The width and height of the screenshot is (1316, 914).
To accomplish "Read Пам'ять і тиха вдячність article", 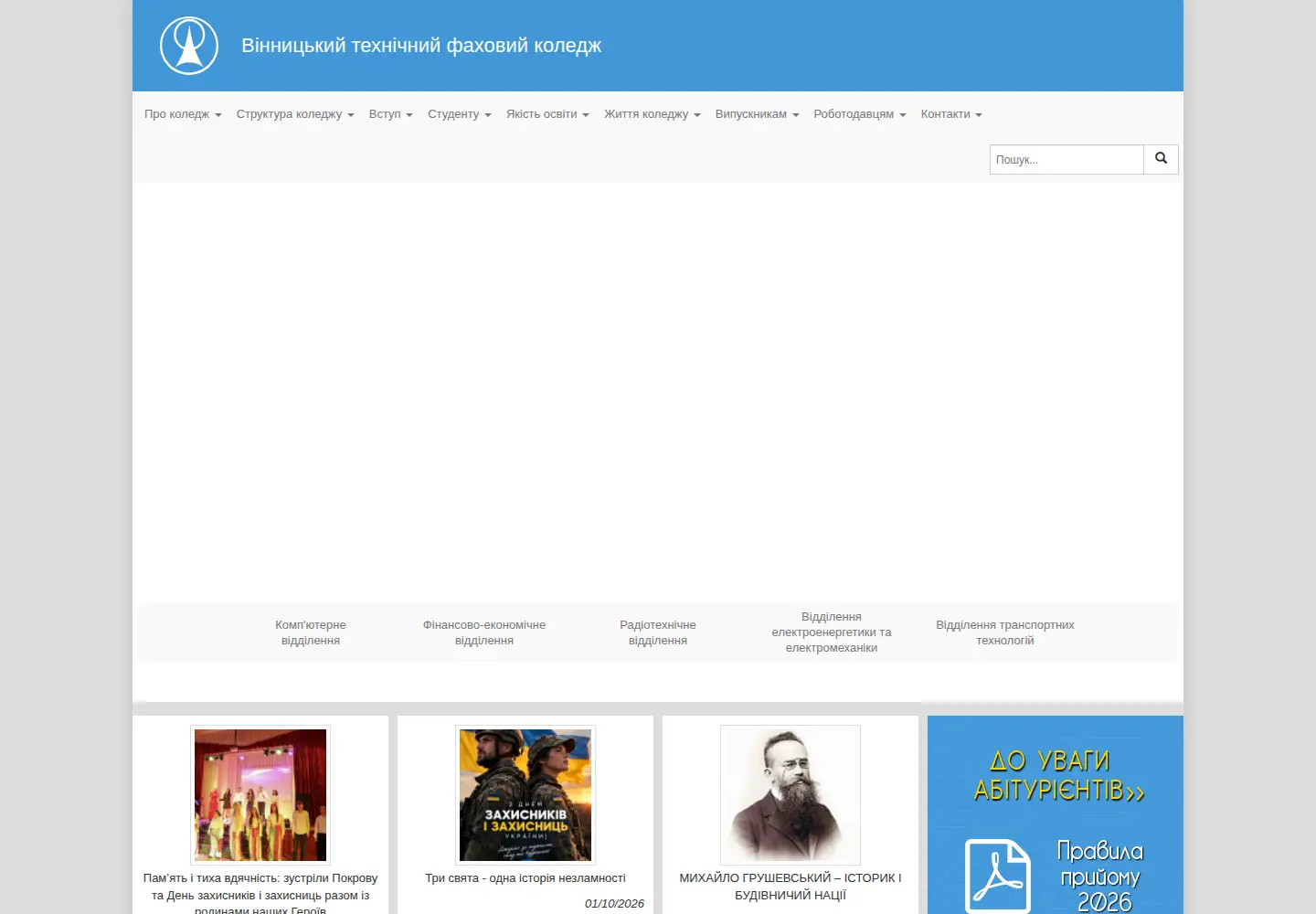I will click(x=260, y=894).
